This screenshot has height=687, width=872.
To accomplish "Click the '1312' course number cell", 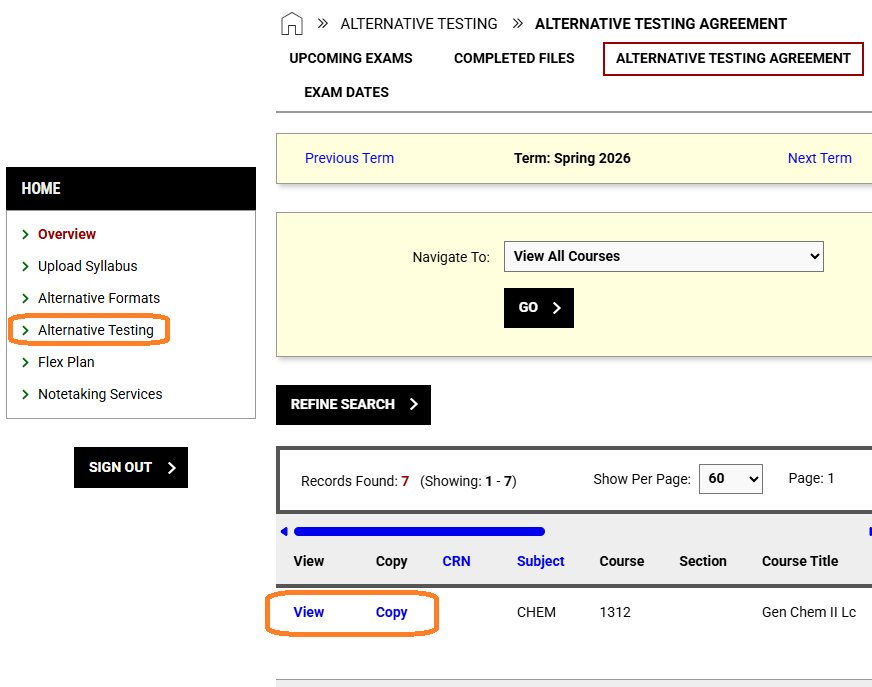I will [x=615, y=612].
